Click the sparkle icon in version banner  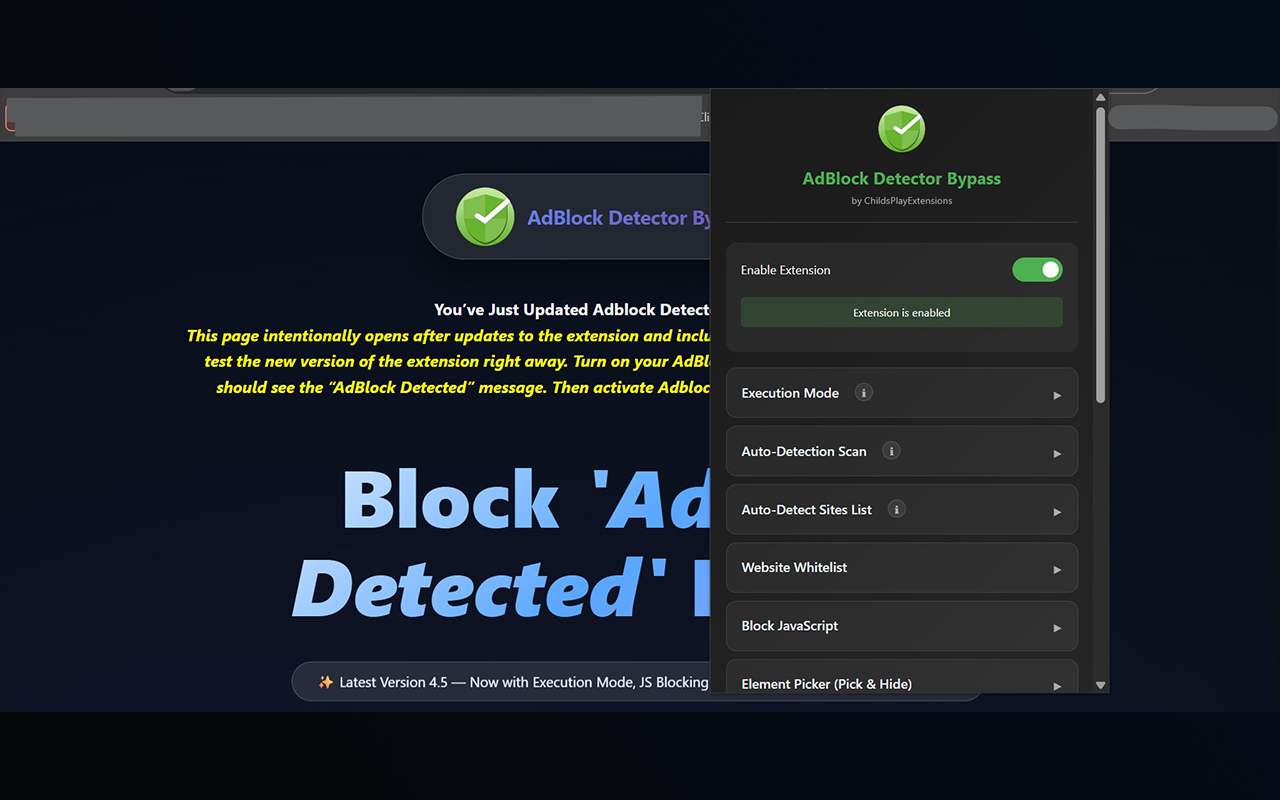pyautogui.click(x=326, y=682)
